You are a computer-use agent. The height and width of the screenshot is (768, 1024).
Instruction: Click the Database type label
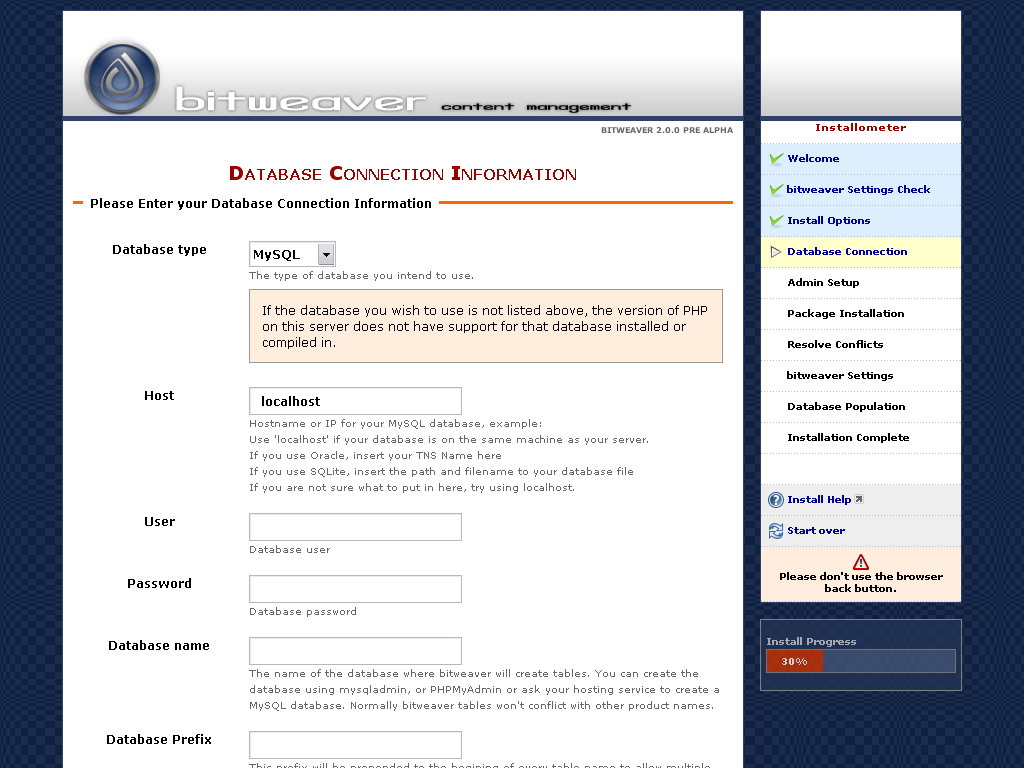tap(159, 250)
